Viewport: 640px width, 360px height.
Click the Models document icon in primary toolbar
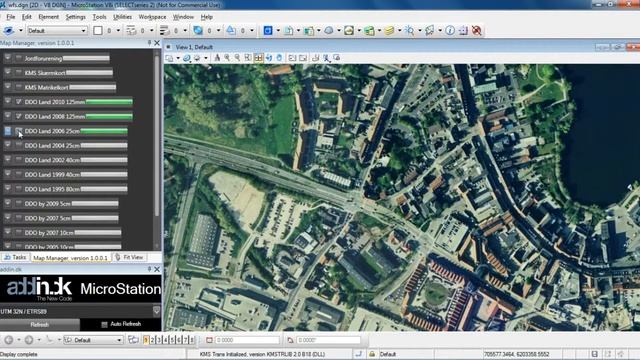coord(288,31)
